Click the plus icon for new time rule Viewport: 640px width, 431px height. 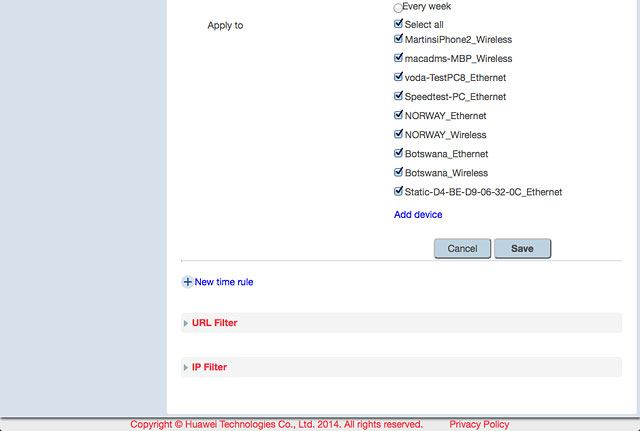[187, 282]
